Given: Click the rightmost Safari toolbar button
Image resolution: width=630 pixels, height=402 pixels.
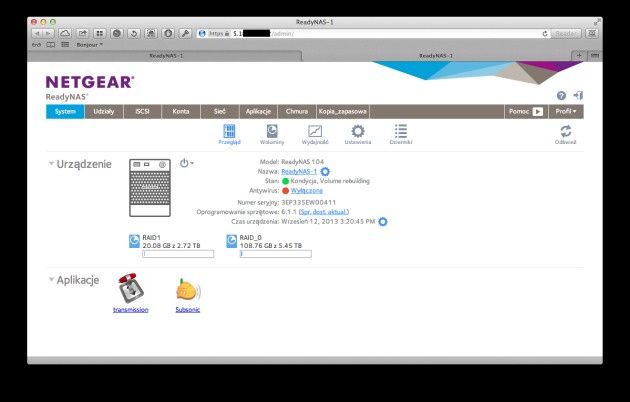Looking at the screenshot, I should [x=592, y=34].
